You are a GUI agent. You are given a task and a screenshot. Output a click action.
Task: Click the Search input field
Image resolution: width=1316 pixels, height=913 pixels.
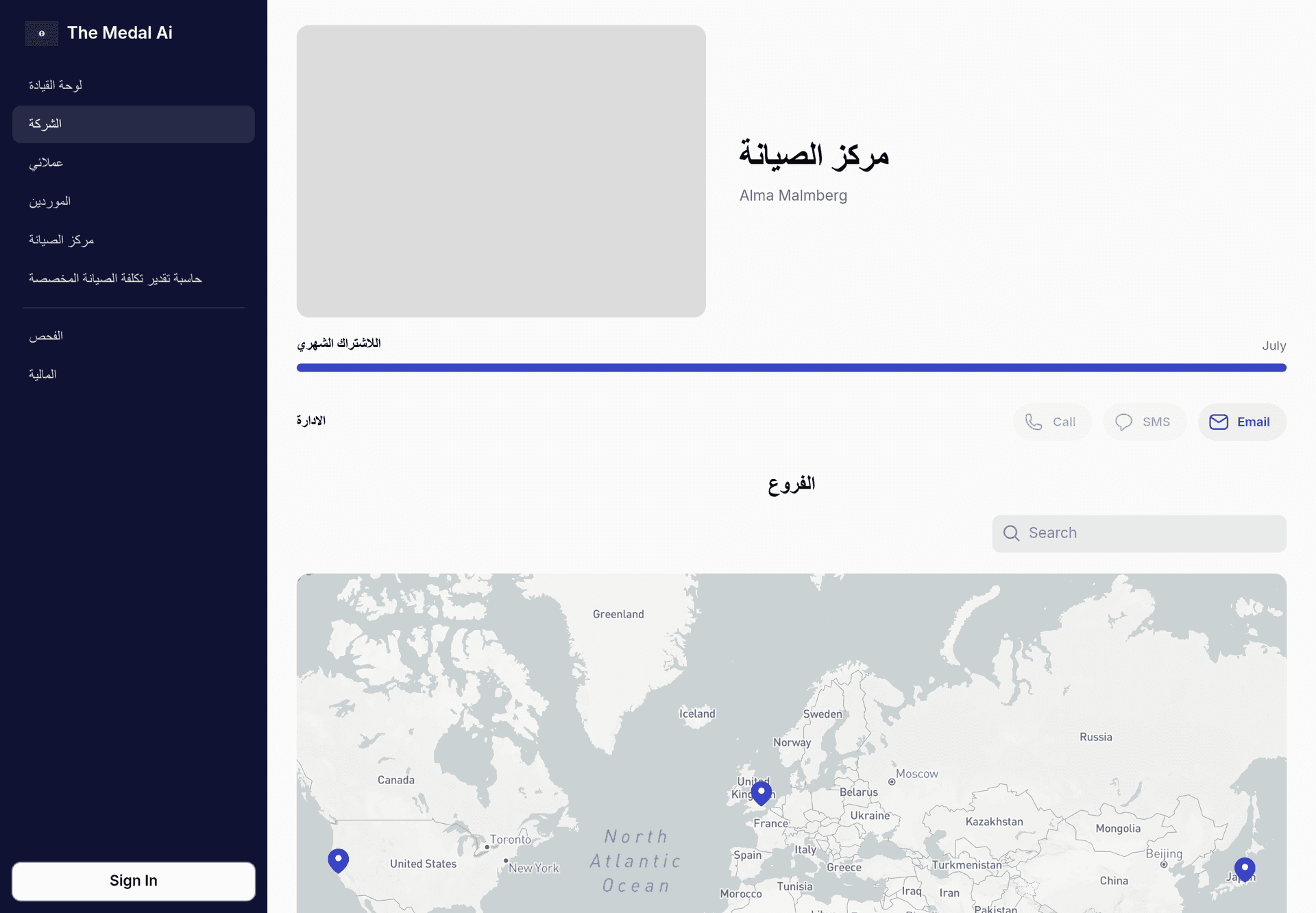pyautogui.click(x=1139, y=533)
